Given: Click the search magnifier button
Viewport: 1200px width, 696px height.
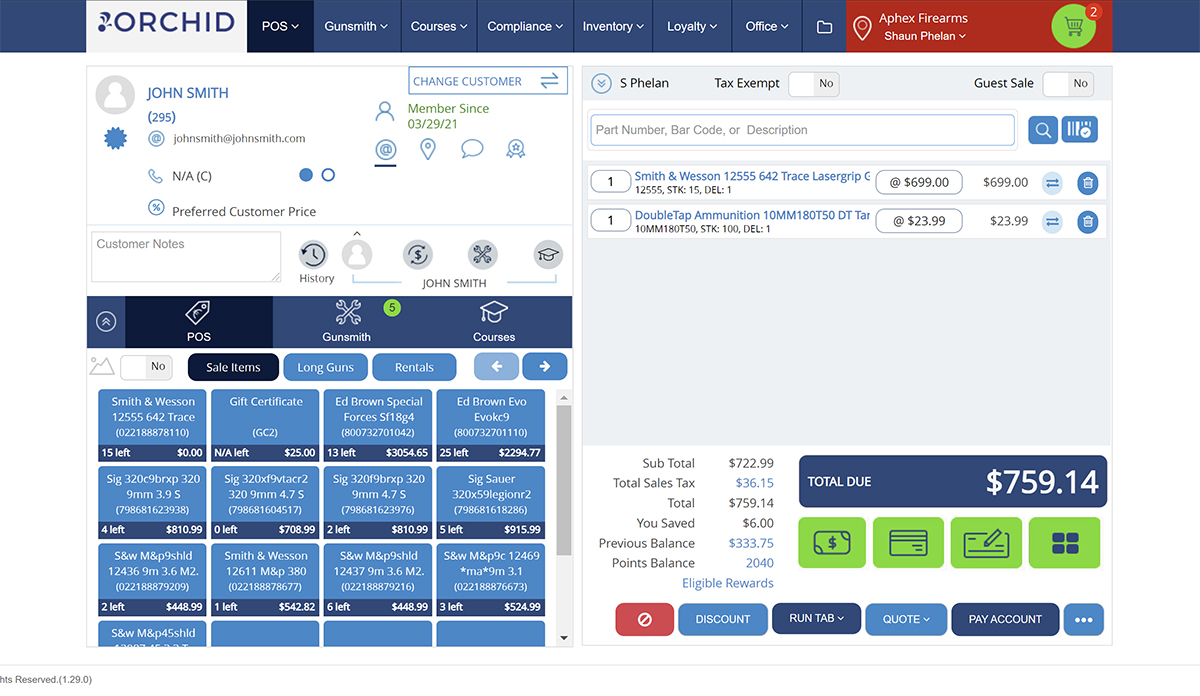Looking at the screenshot, I should 1043,130.
